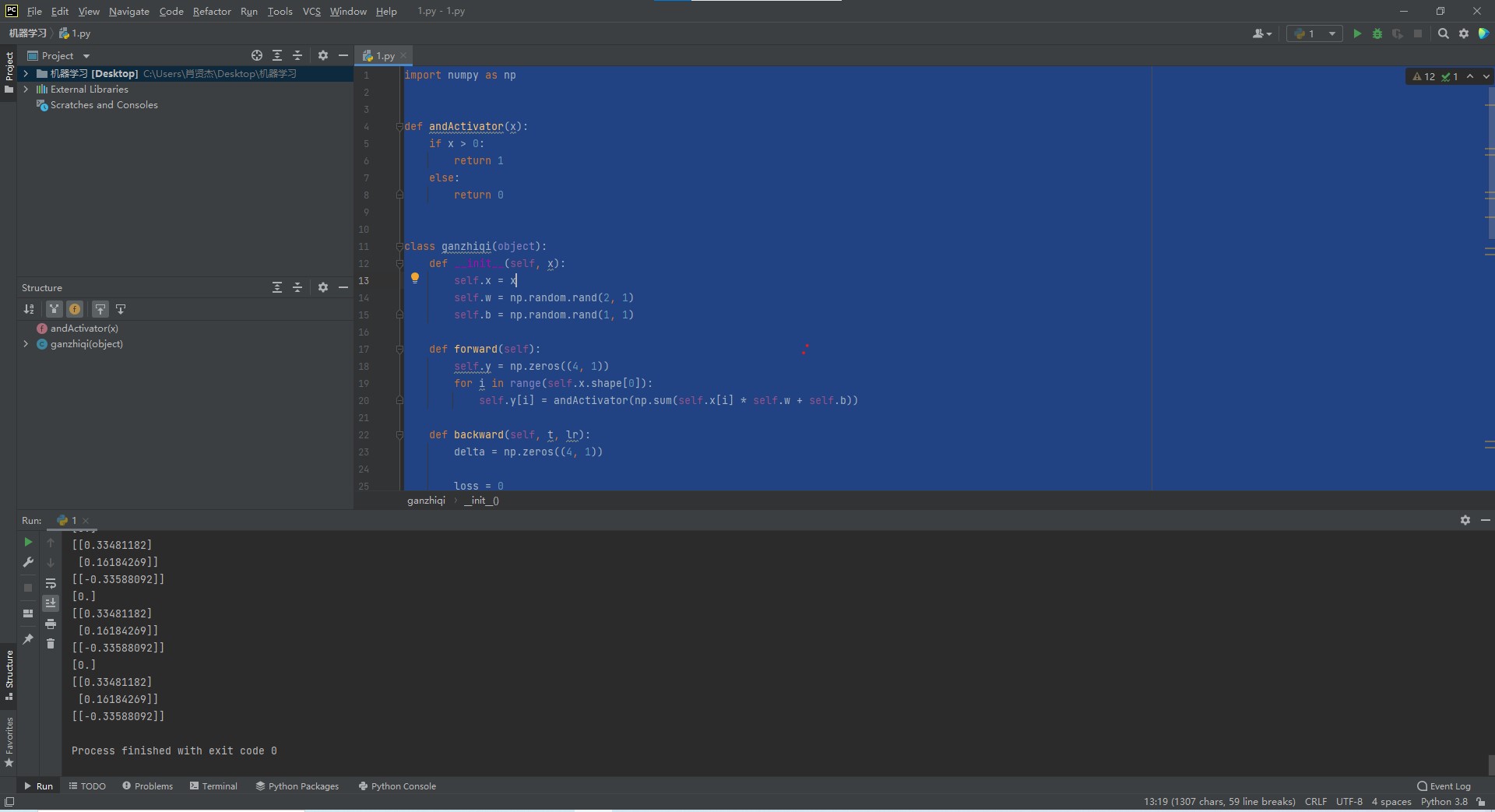Click the __init__() breadcrumb

click(481, 501)
